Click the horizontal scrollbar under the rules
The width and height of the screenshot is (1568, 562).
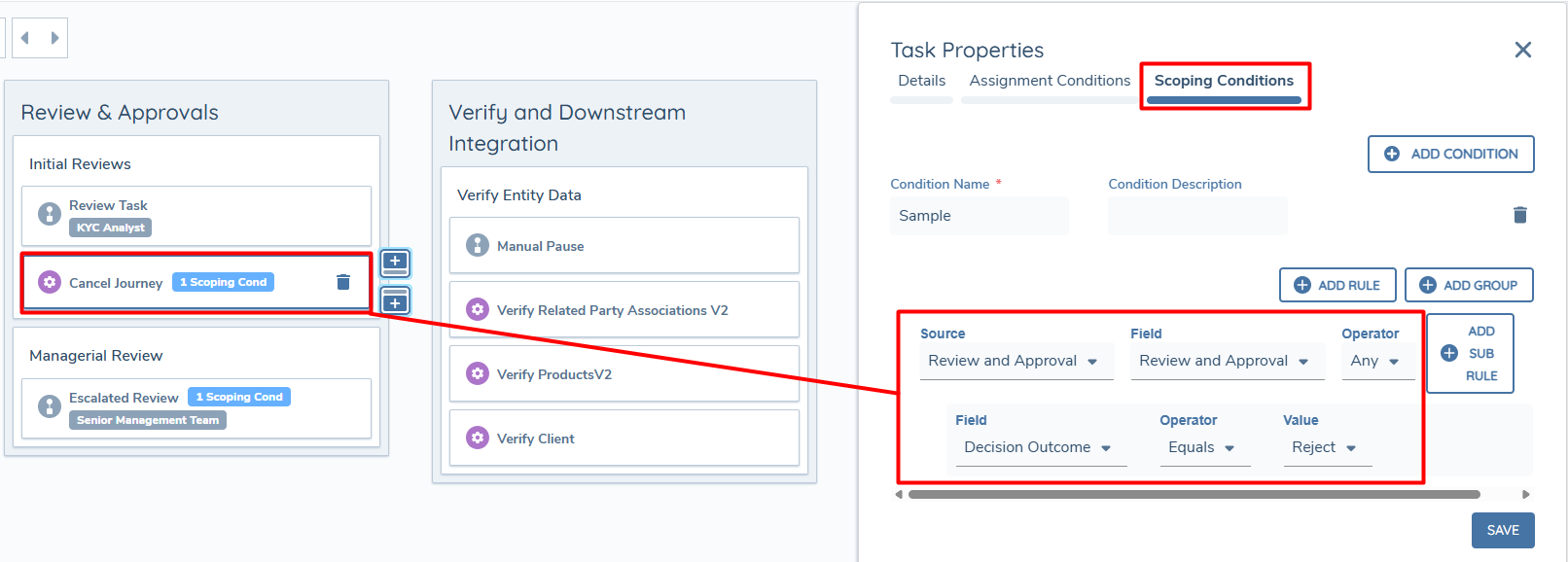click(x=1194, y=494)
